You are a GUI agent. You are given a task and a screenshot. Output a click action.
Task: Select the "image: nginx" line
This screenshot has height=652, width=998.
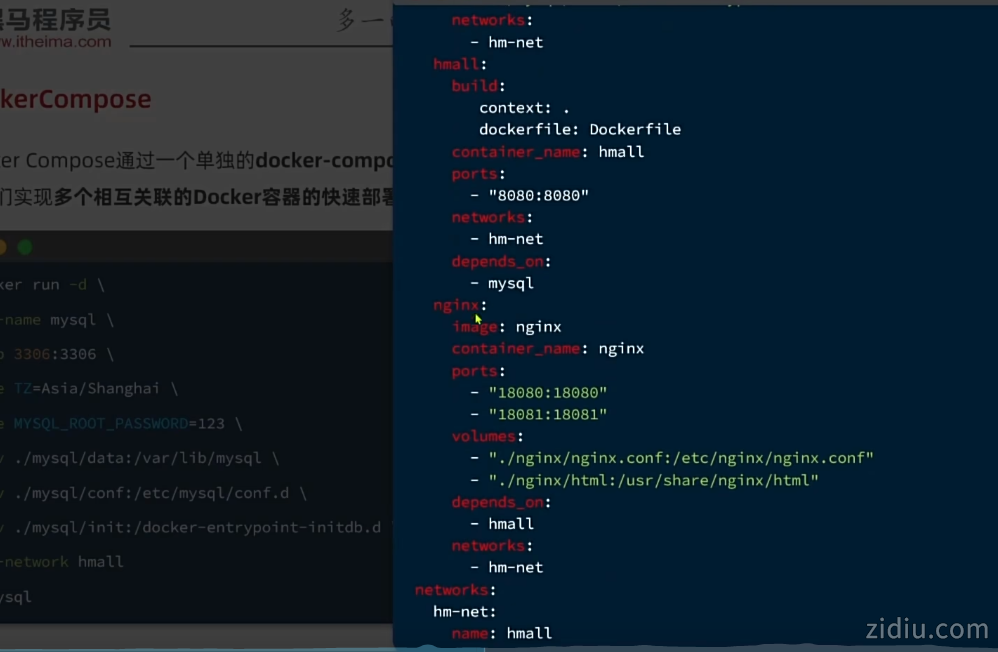coord(506,327)
